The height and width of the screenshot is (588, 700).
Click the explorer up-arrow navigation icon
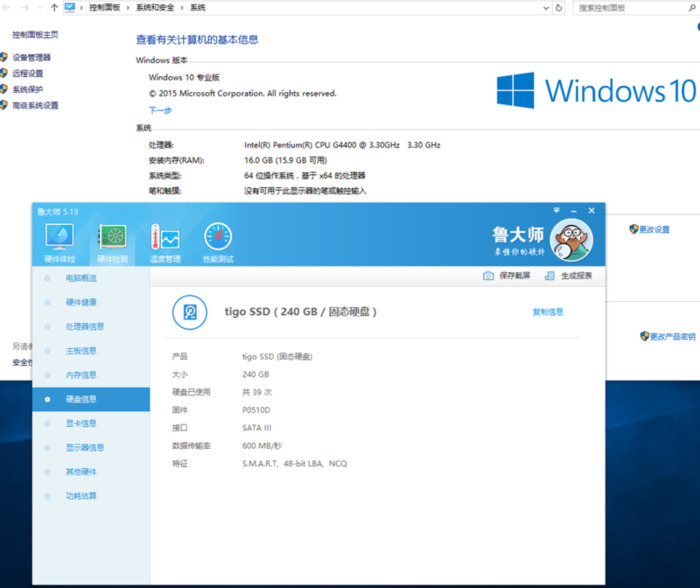tap(53, 8)
